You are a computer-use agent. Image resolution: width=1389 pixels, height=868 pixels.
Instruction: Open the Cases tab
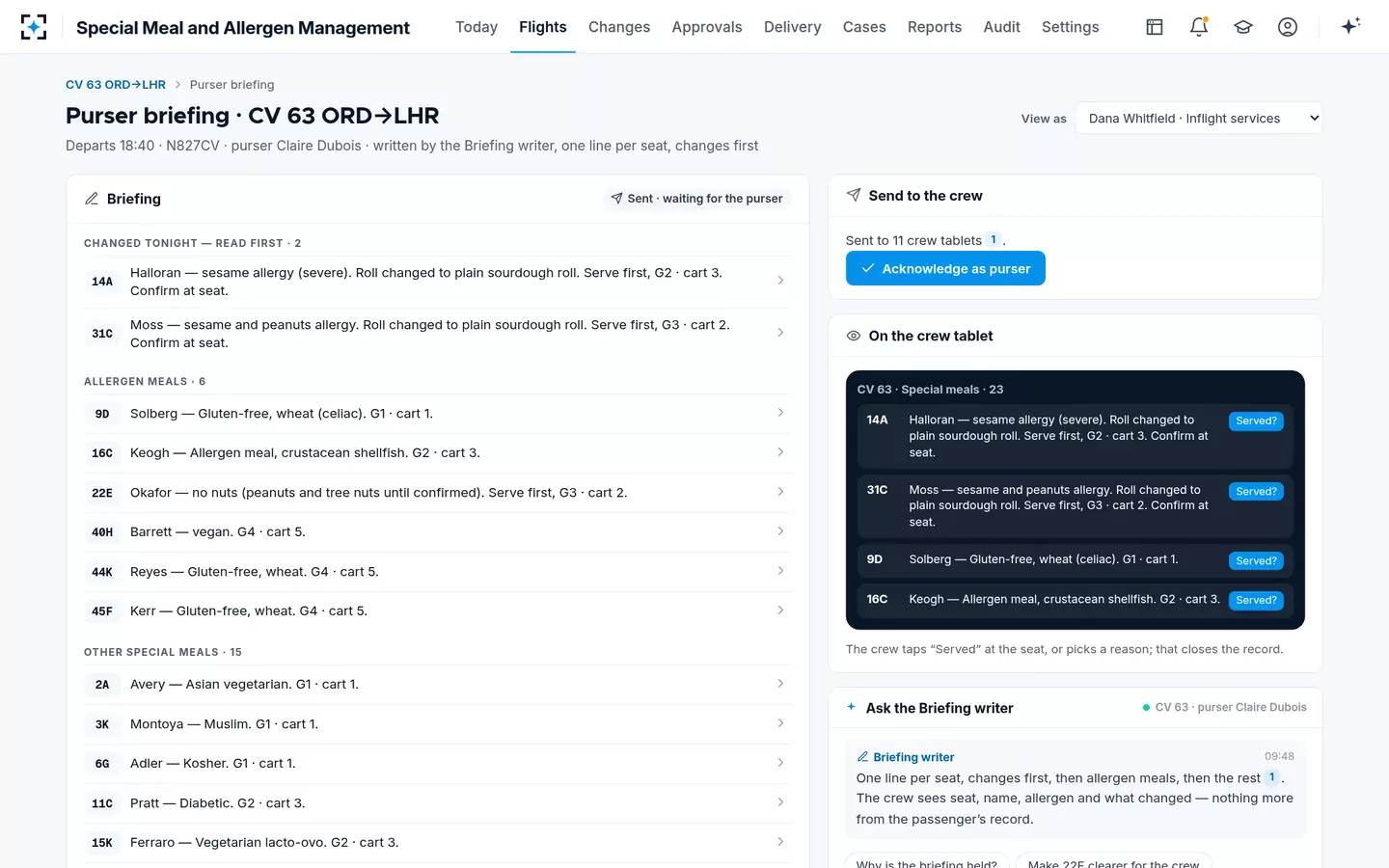coord(864,27)
